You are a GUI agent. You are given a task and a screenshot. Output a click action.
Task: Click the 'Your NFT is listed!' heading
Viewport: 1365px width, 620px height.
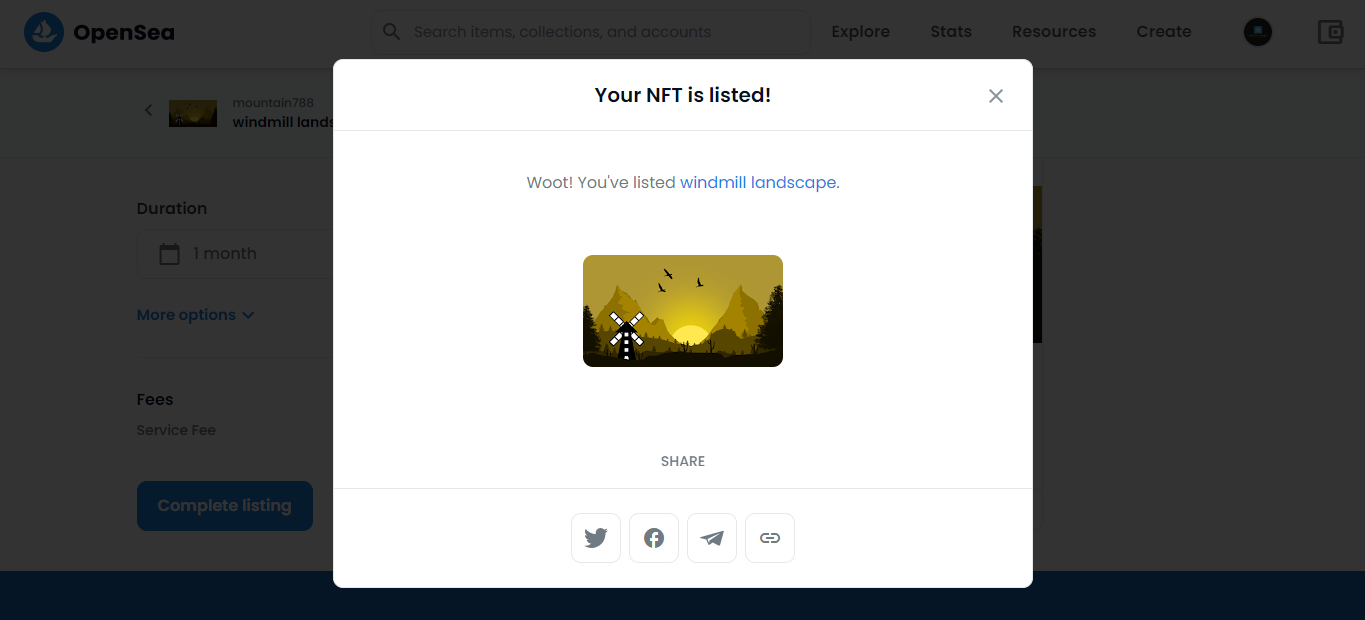(683, 95)
